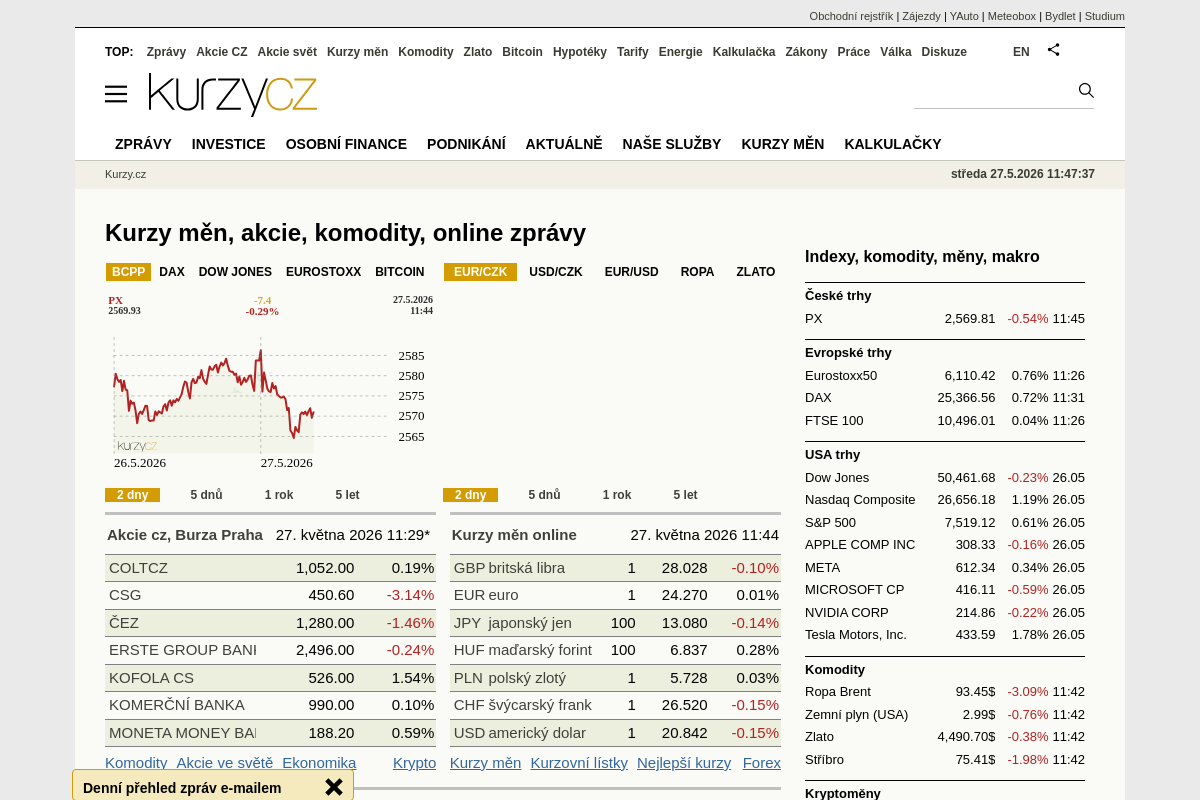Open the COLTCZ stock row

(x=270, y=568)
